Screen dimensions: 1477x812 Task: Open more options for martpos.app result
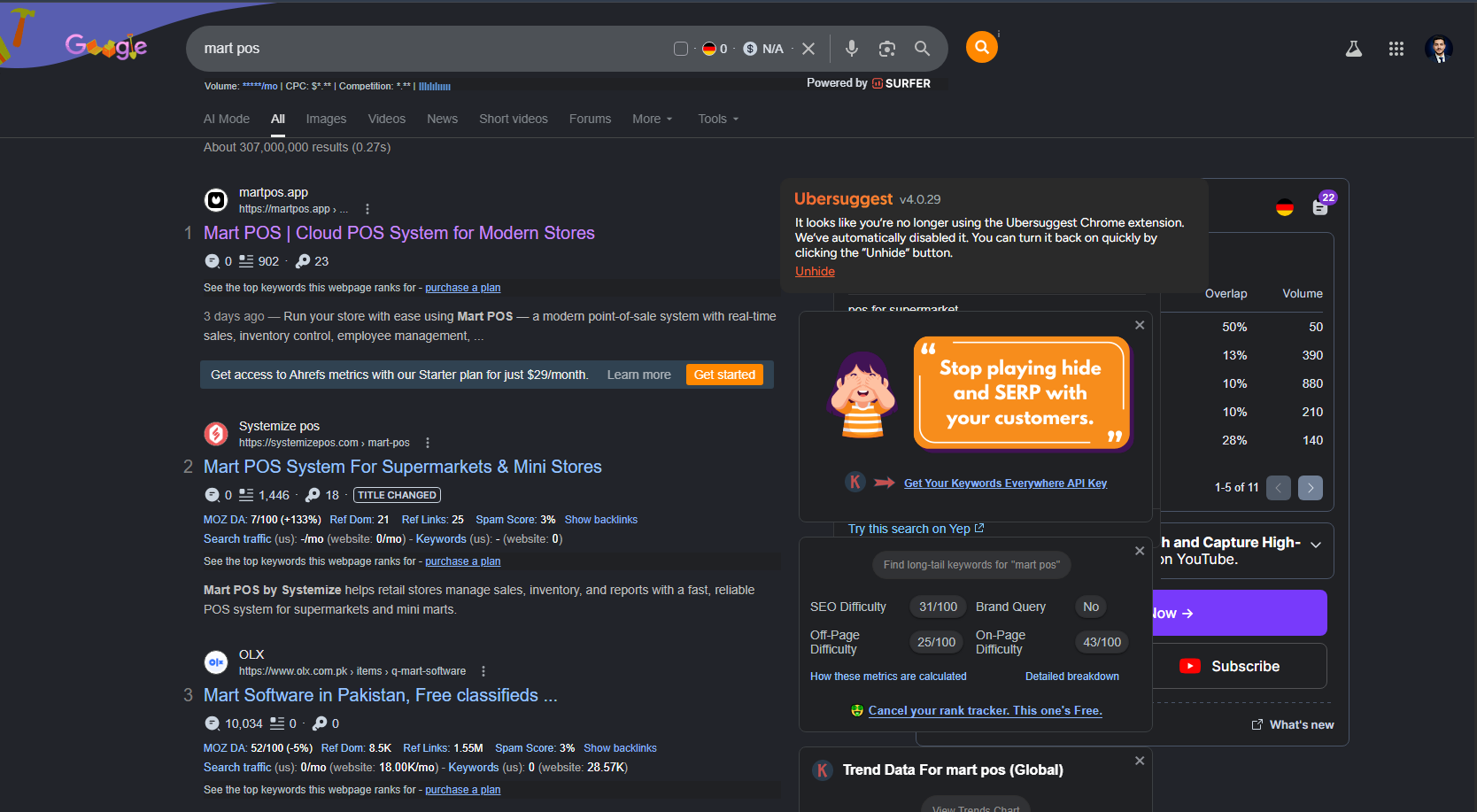[x=367, y=209]
